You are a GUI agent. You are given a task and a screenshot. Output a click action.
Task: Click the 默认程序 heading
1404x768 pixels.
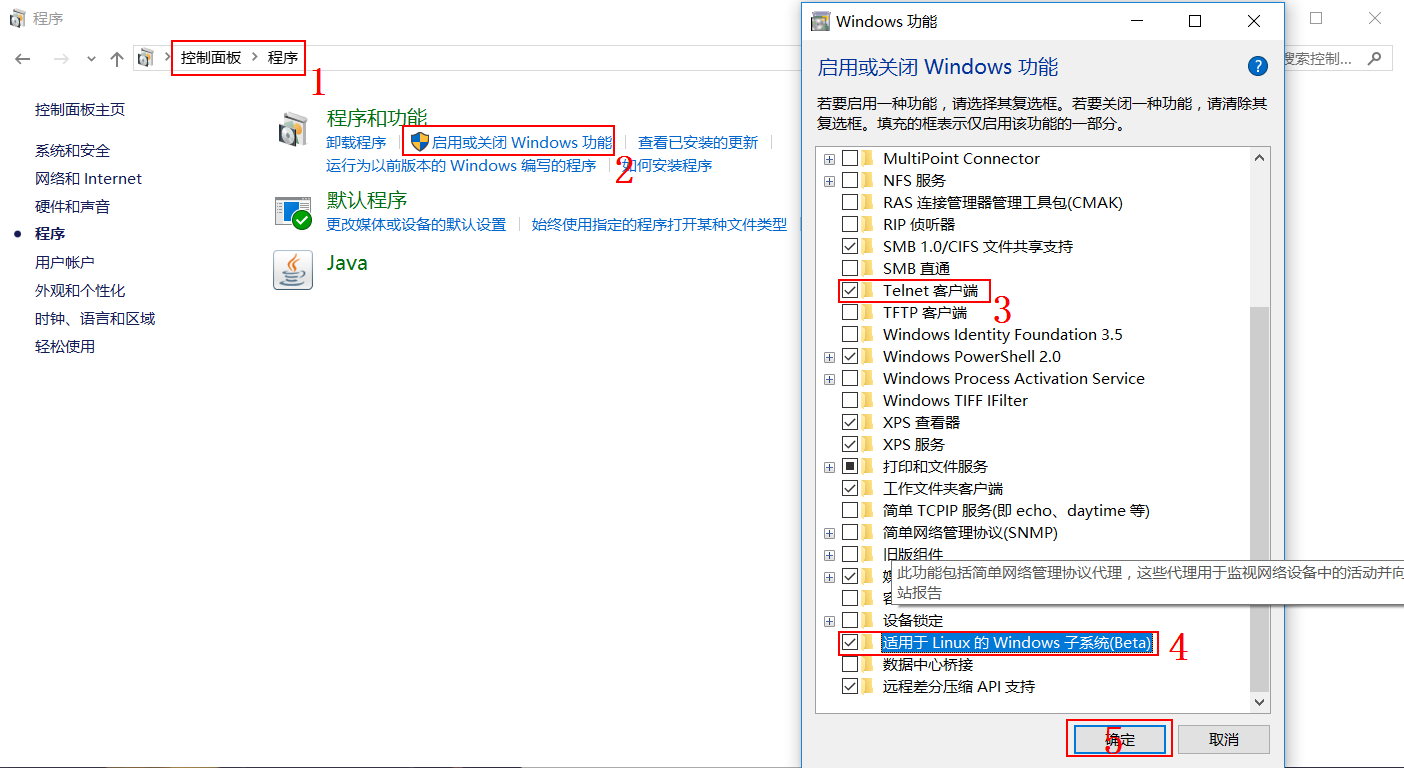point(367,199)
